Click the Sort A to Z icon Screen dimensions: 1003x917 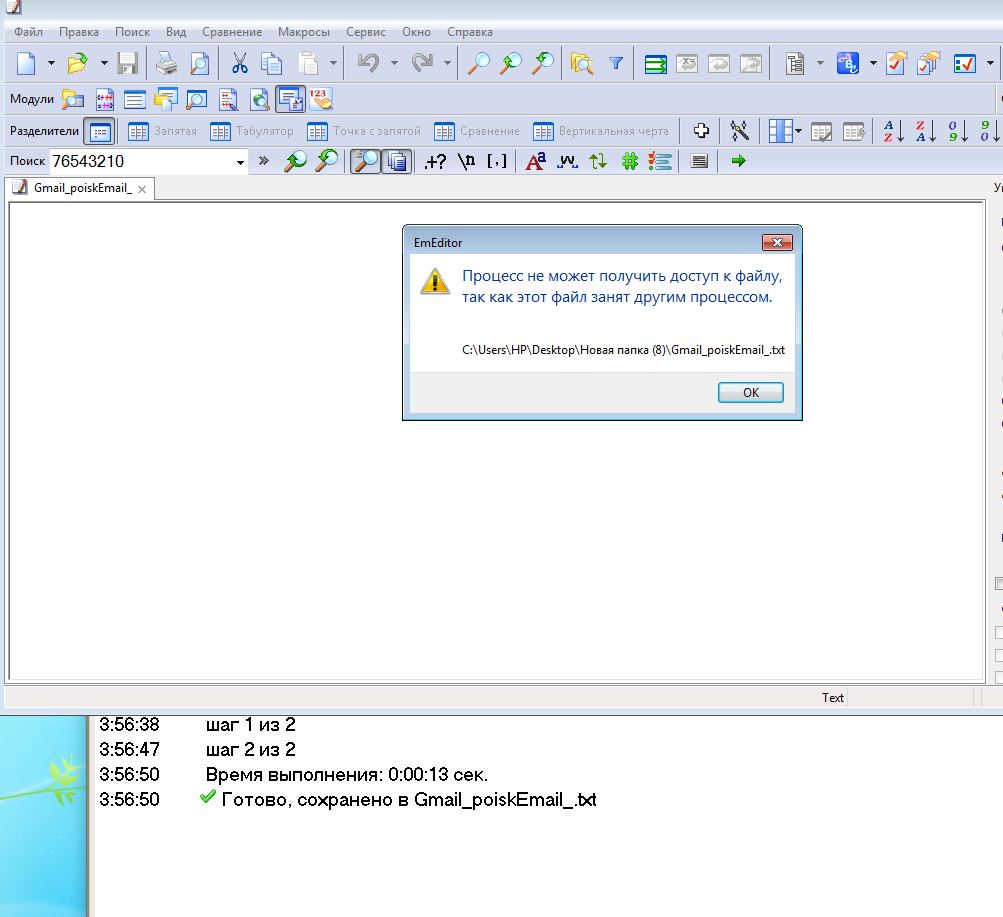pos(893,131)
